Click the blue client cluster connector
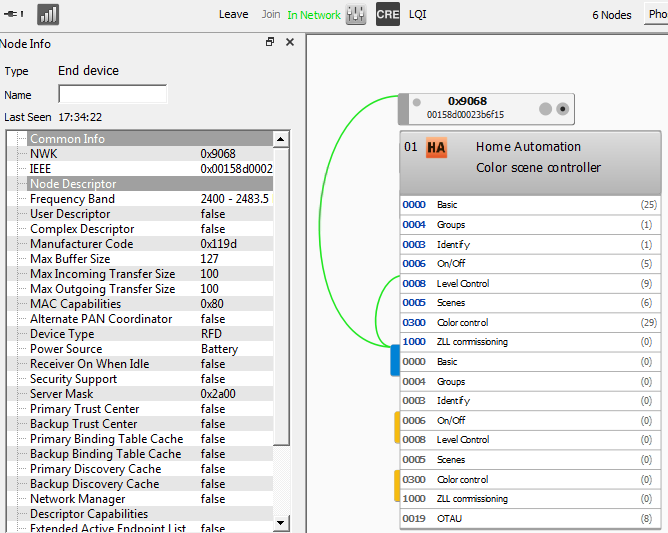Viewport: 668px width, 533px height. [x=395, y=360]
